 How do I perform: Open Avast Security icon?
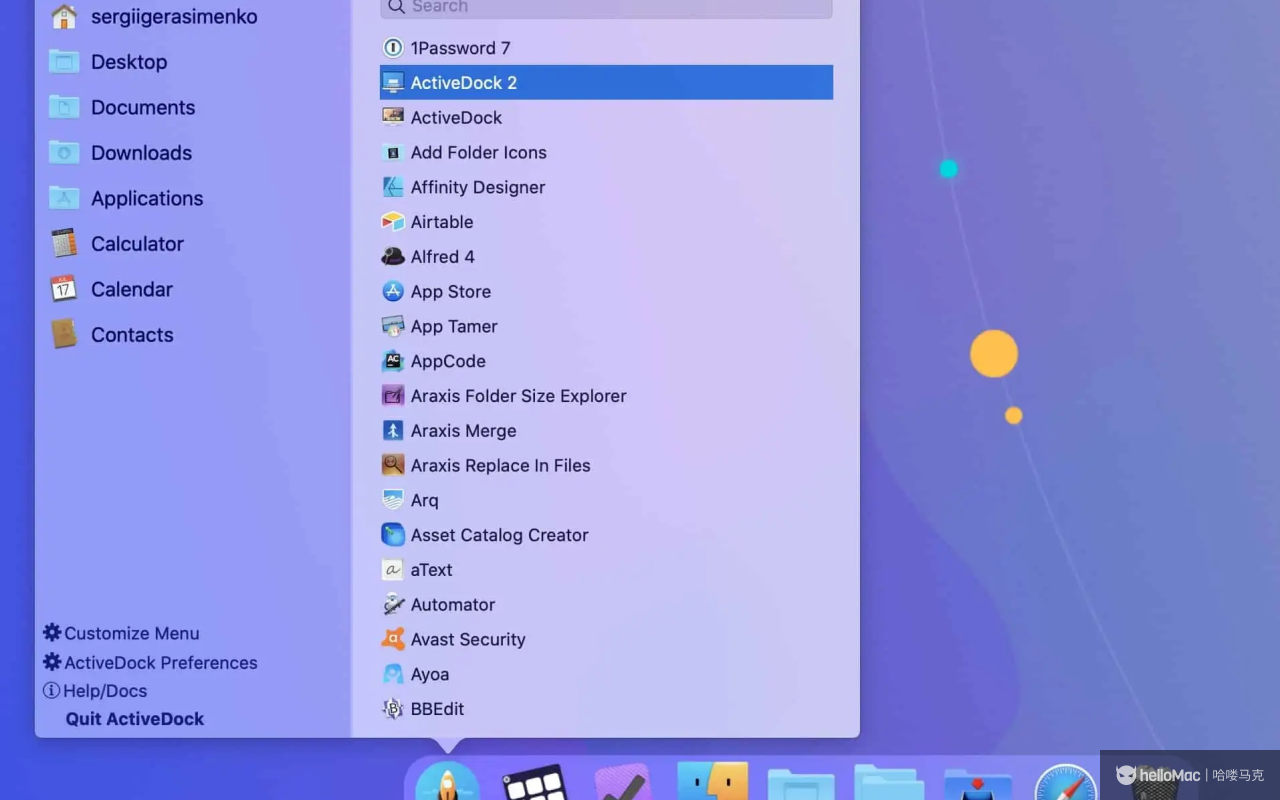(393, 639)
